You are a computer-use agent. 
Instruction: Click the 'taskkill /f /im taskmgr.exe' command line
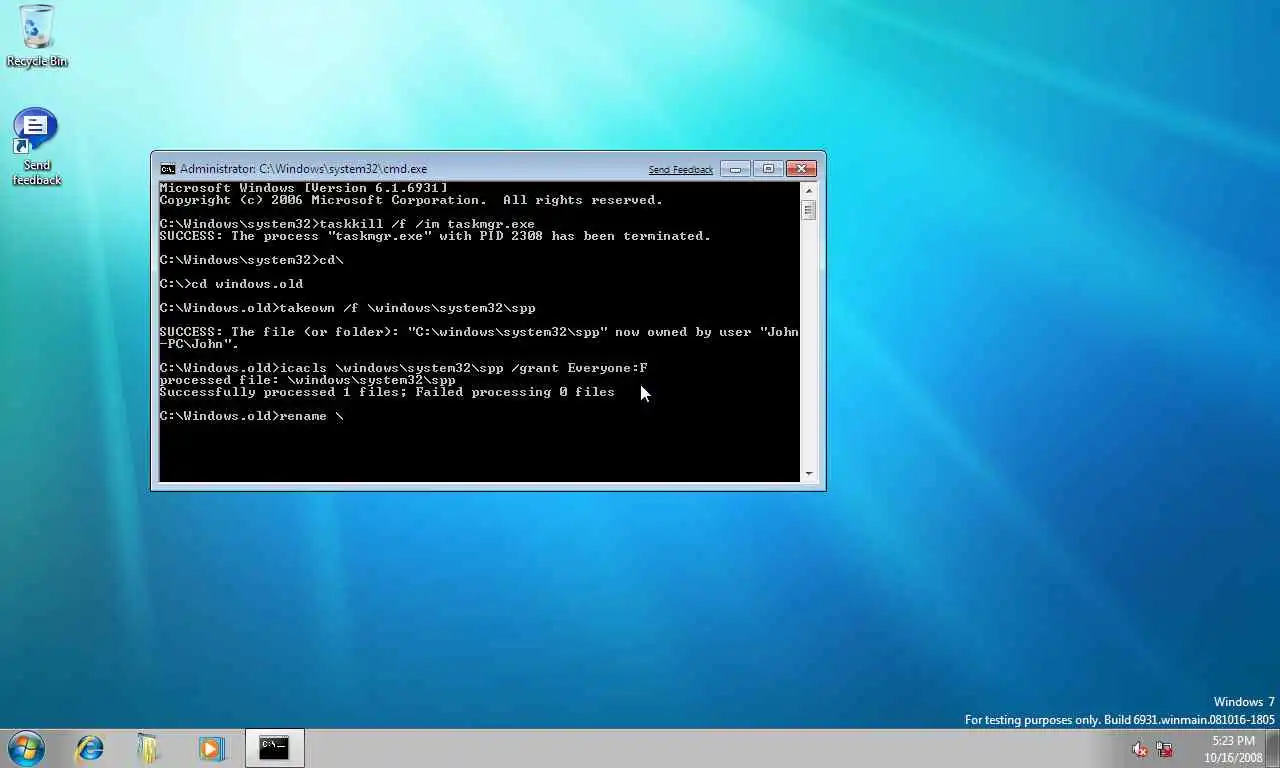click(x=347, y=224)
